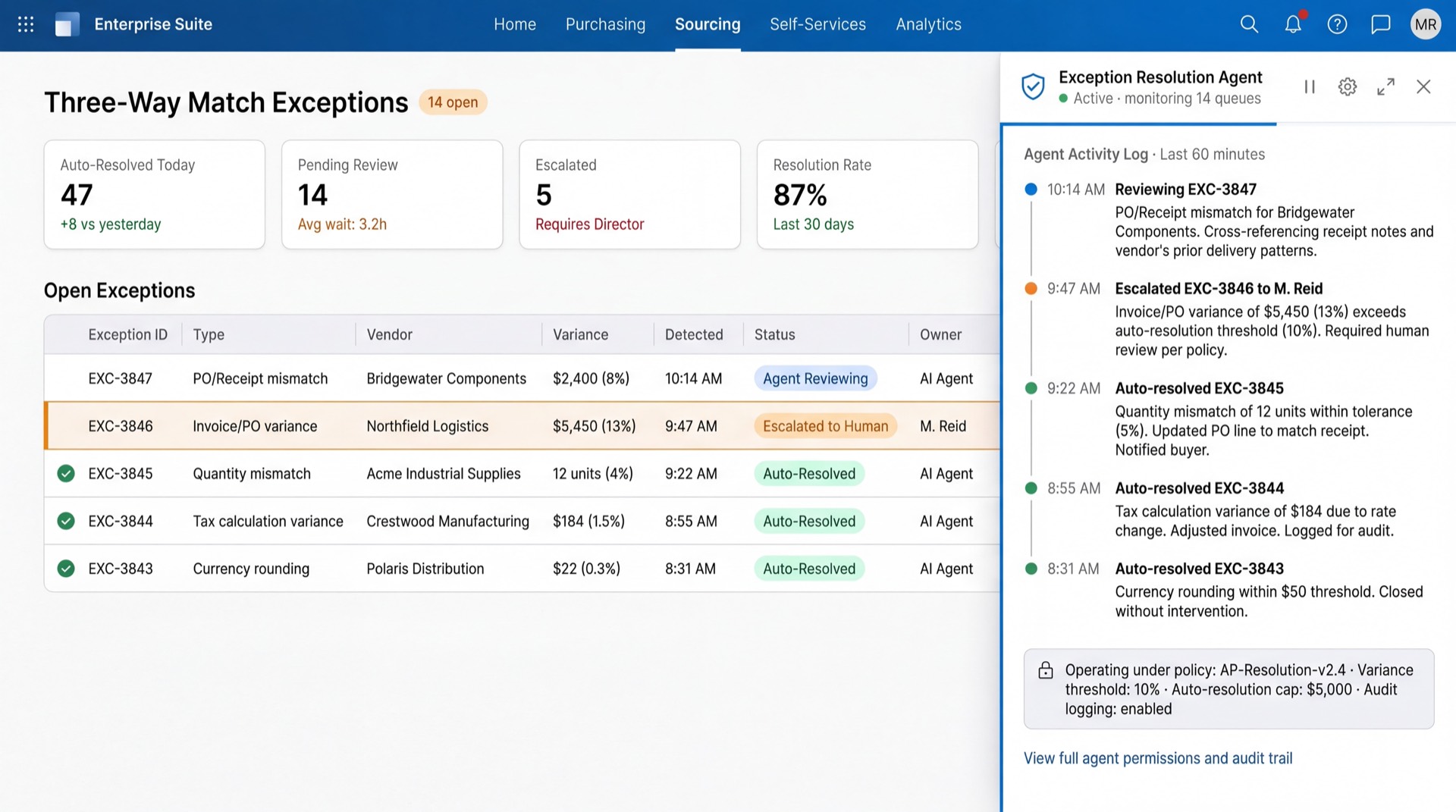This screenshot has width=1456, height=812.
Task: Sort by Type column header
Action: pyautogui.click(x=209, y=334)
